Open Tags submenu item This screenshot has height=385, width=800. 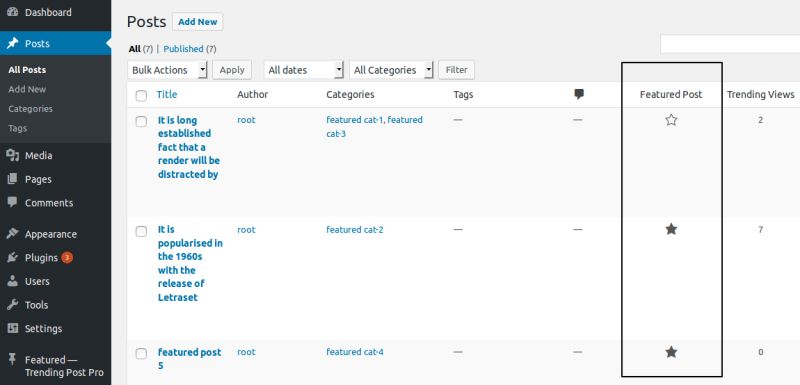pyautogui.click(x=17, y=129)
